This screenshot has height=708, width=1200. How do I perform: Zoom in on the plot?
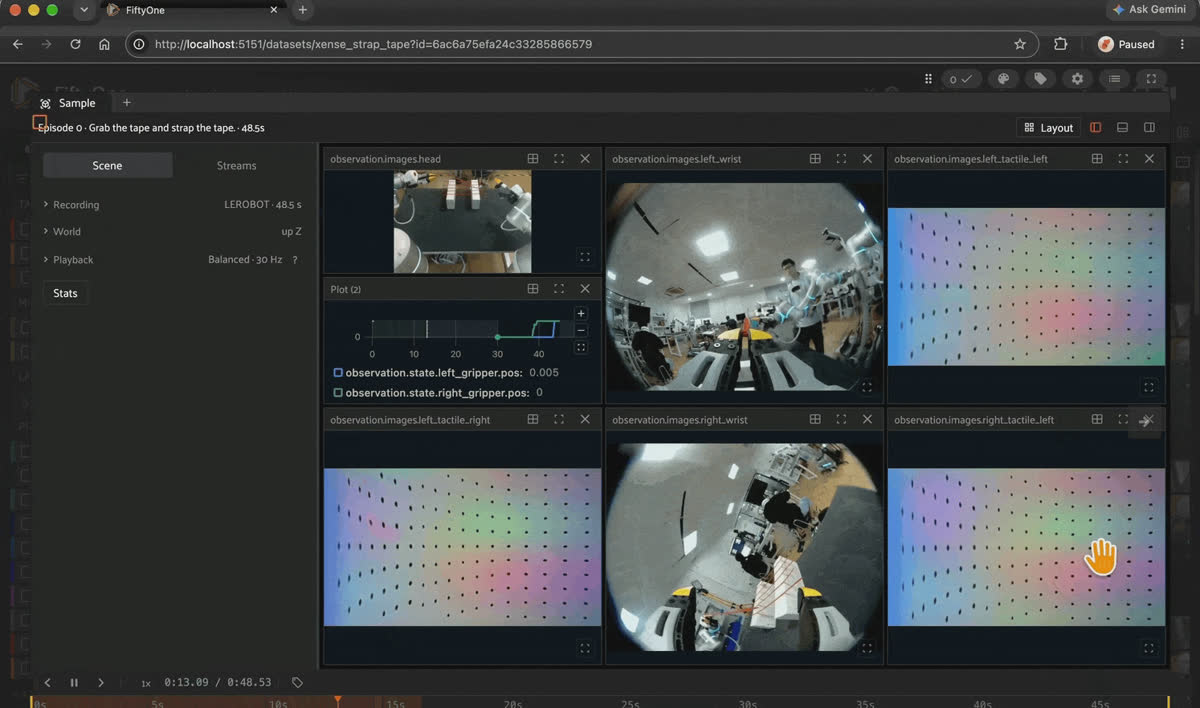click(x=581, y=314)
